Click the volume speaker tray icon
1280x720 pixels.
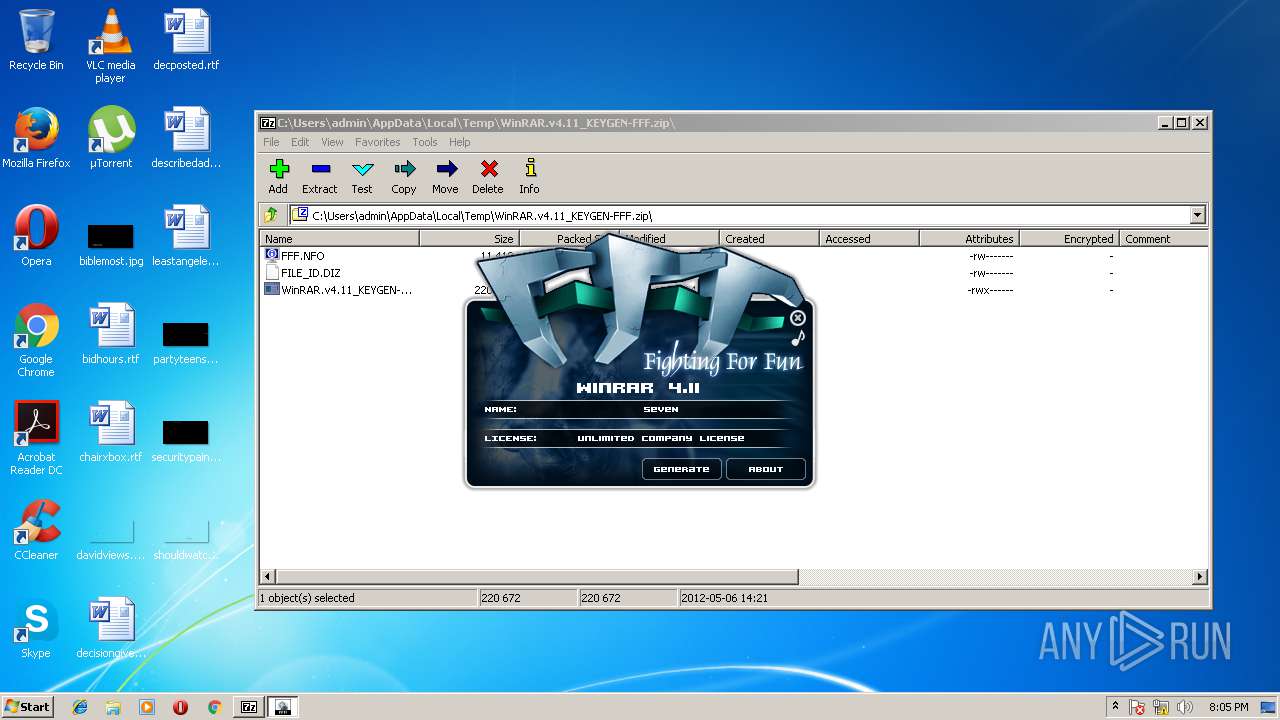click(1185, 707)
